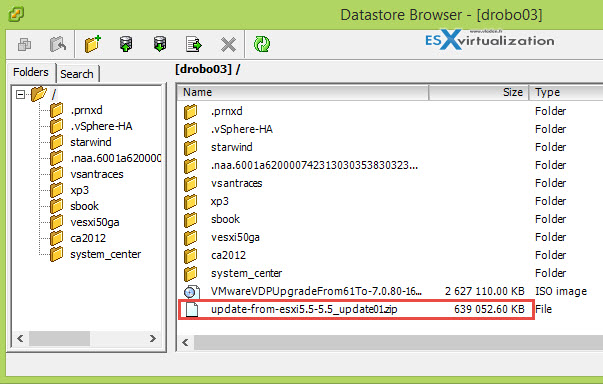Select .vSphere-HA in the folder tree
Viewport: 603px width, 384px height.
click(x=101, y=126)
